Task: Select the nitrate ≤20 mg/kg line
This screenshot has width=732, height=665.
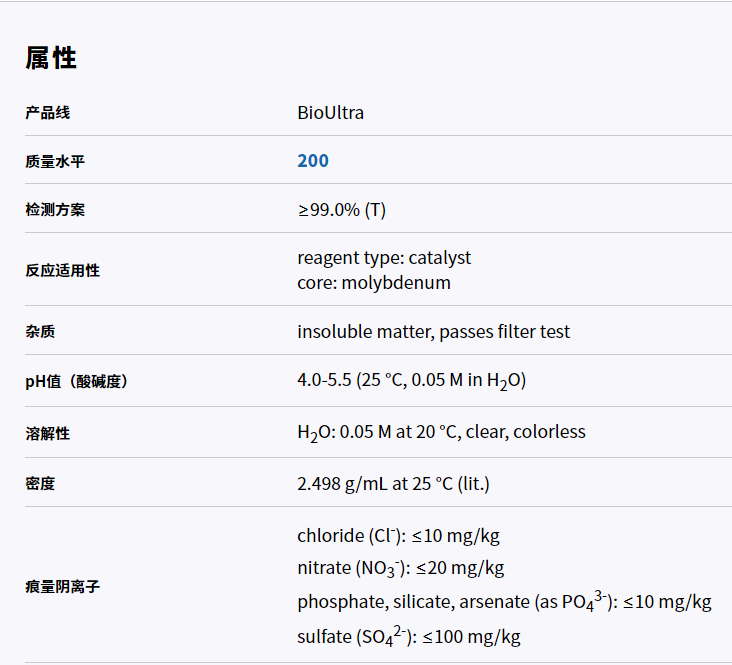Action: click(x=400, y=568)
